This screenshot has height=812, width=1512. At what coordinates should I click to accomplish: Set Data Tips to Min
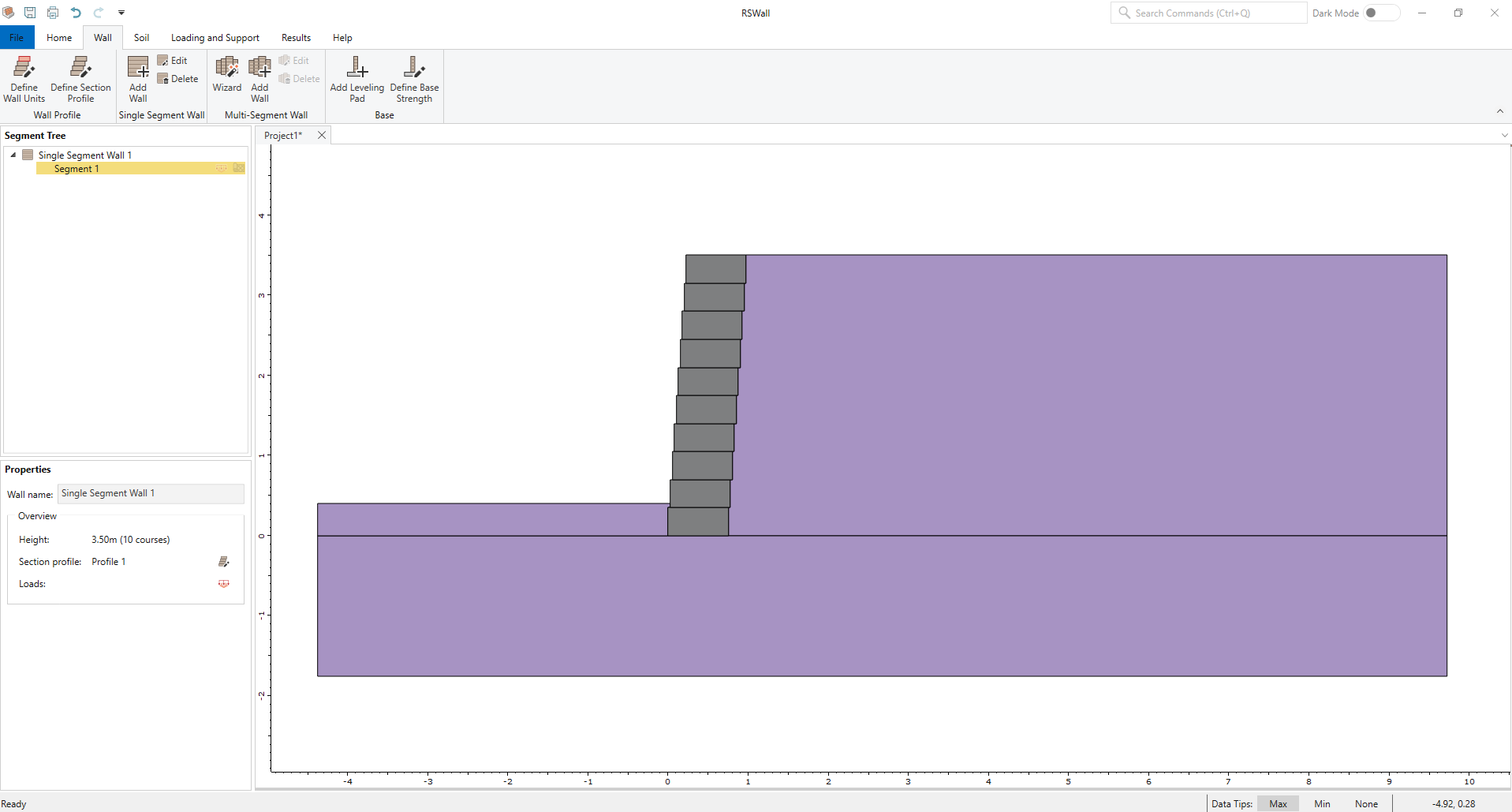pyautogui.click(x=1322, y=804)
